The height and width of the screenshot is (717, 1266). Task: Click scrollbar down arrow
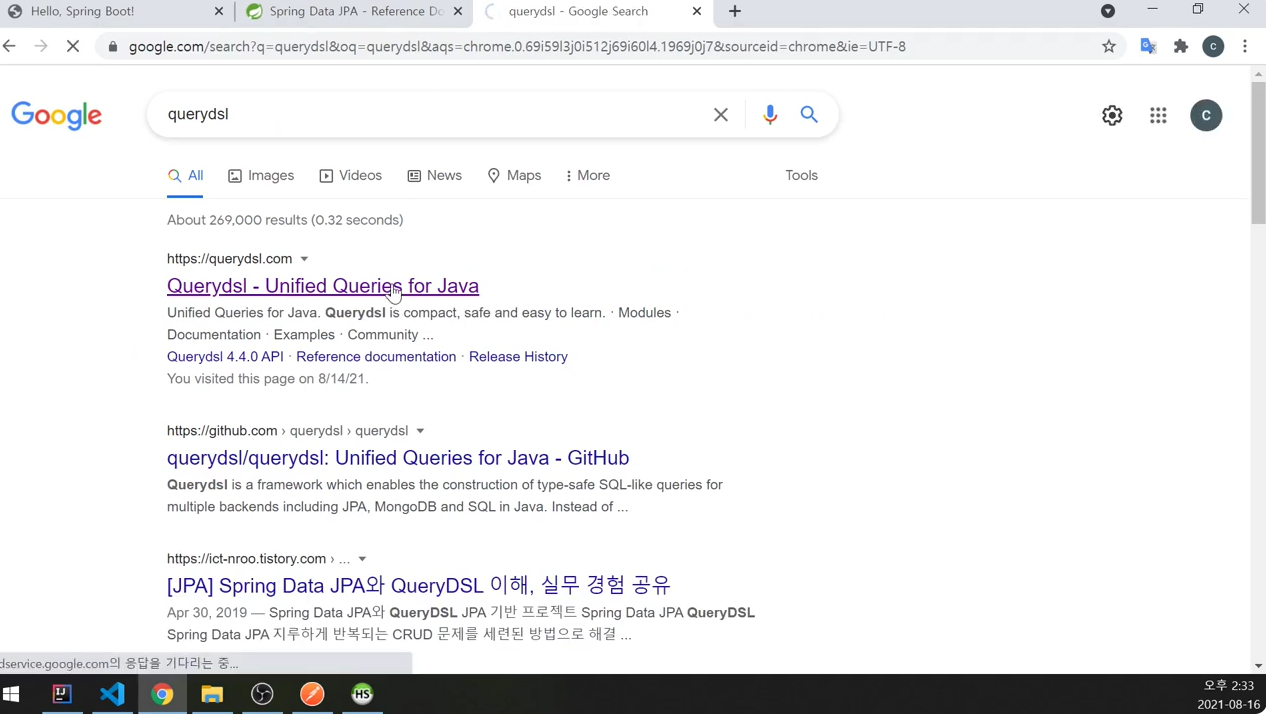pos(1258,666)
